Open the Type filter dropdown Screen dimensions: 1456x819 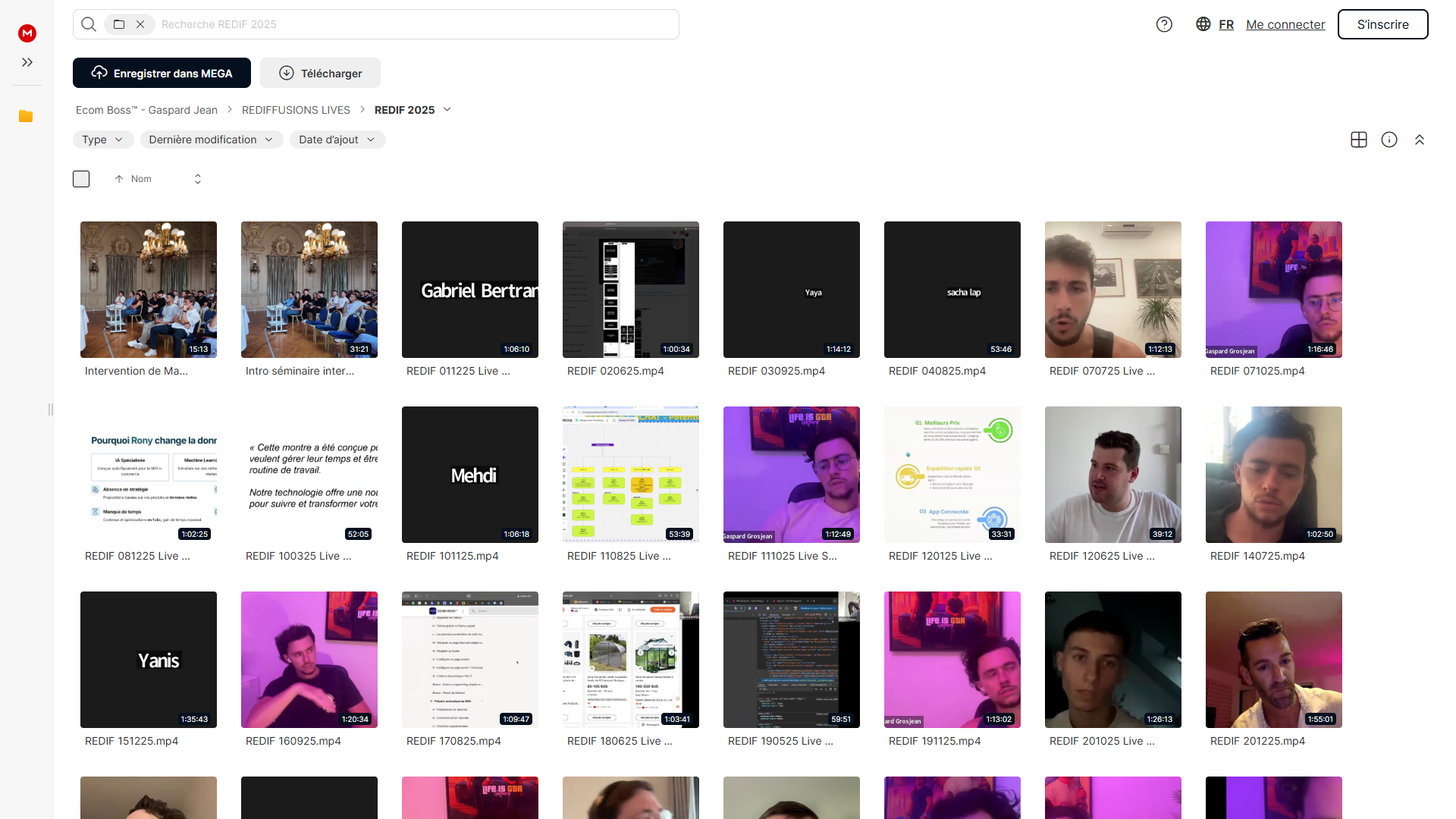click(103, 140)
